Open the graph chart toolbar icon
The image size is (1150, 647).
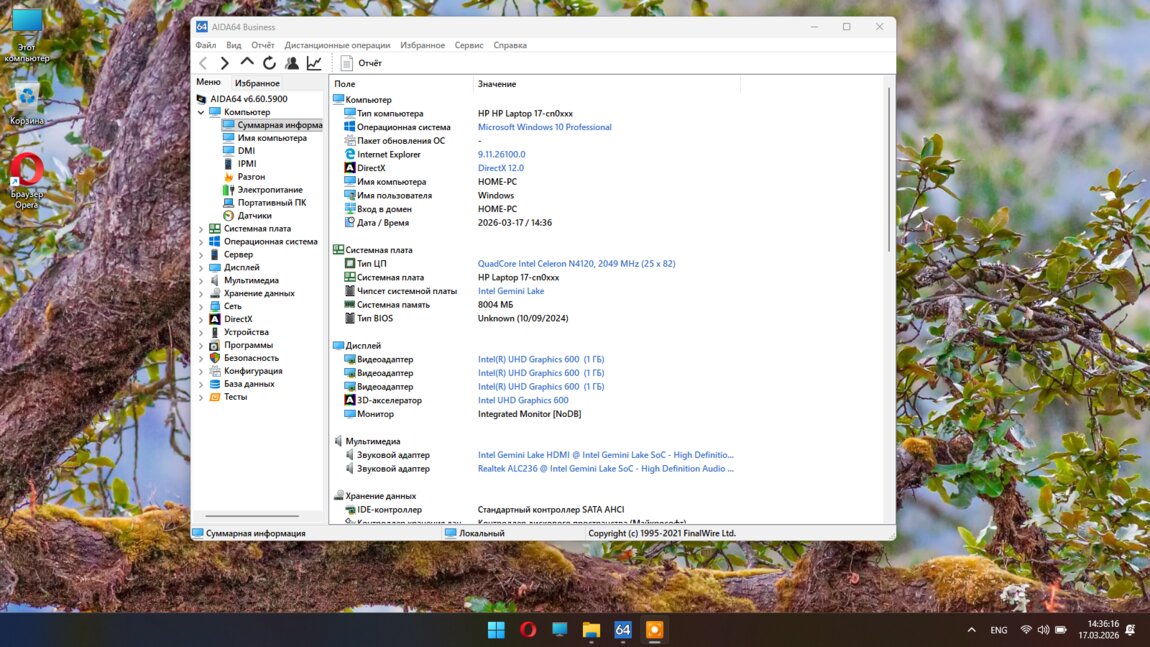314,63
